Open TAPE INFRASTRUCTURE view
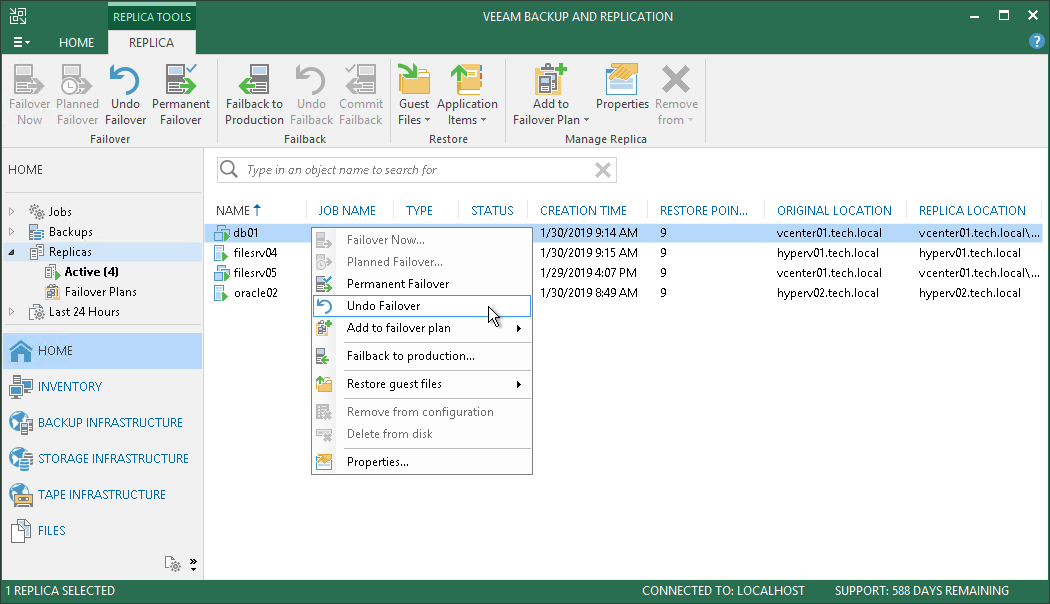 pyautogui.click(x=102, y=495)
